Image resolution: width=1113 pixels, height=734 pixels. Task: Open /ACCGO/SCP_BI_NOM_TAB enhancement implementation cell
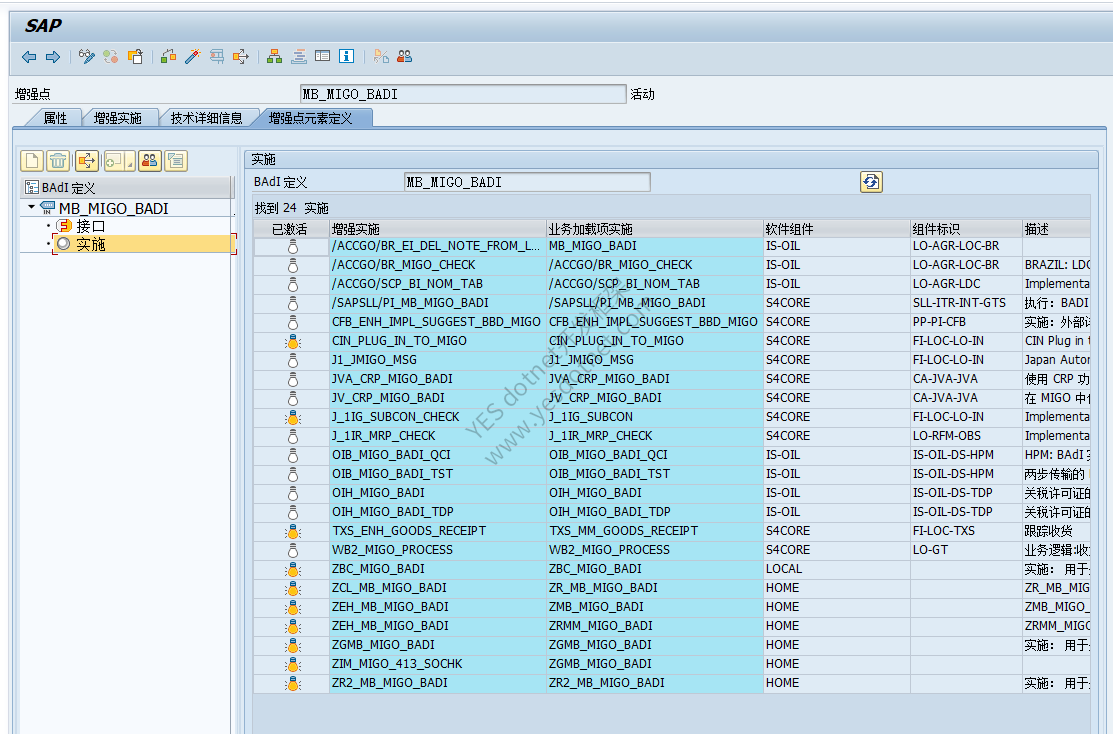coord(437,284)
